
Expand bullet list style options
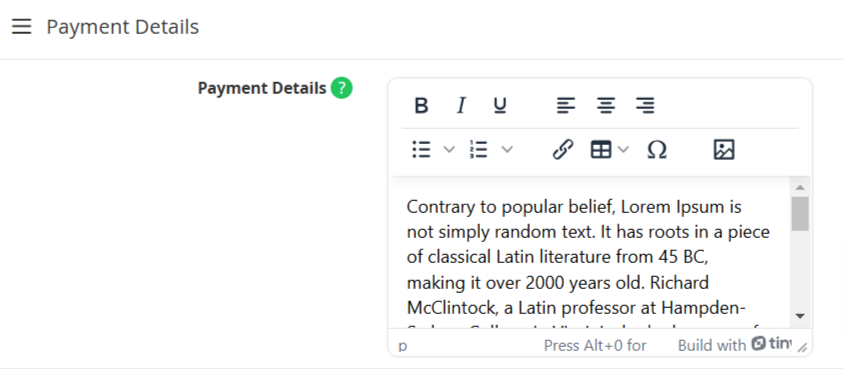[x=449, y=150]
